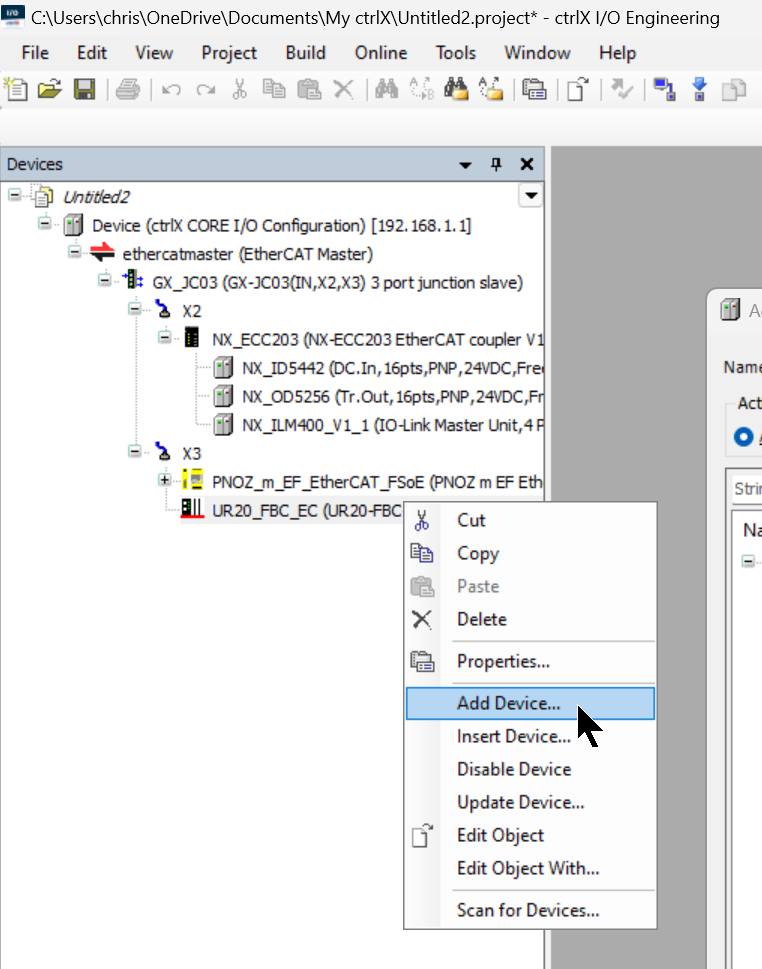Choose Scan for Devices... in context menu
The width and height of the screenshot is (762, 969).
point(530,910)
